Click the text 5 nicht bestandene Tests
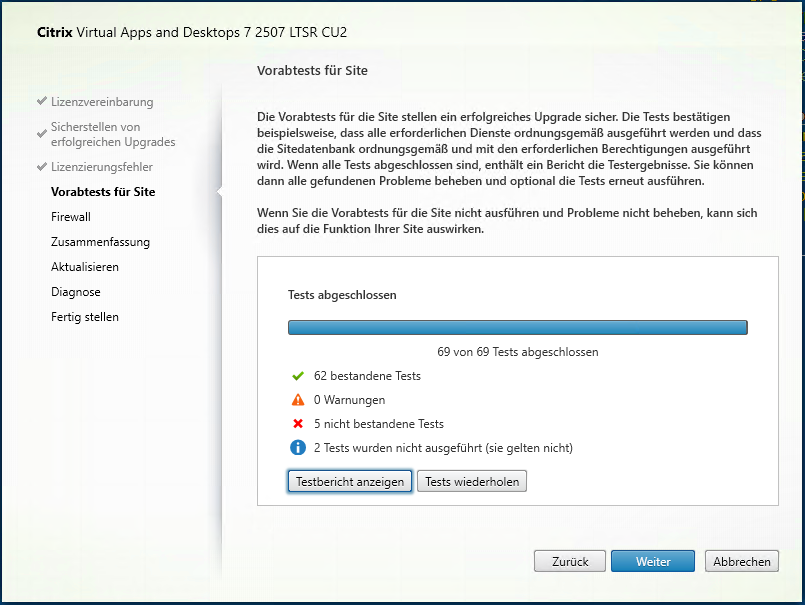Screen dimensions: 805x605 click(x=379, y=424)
